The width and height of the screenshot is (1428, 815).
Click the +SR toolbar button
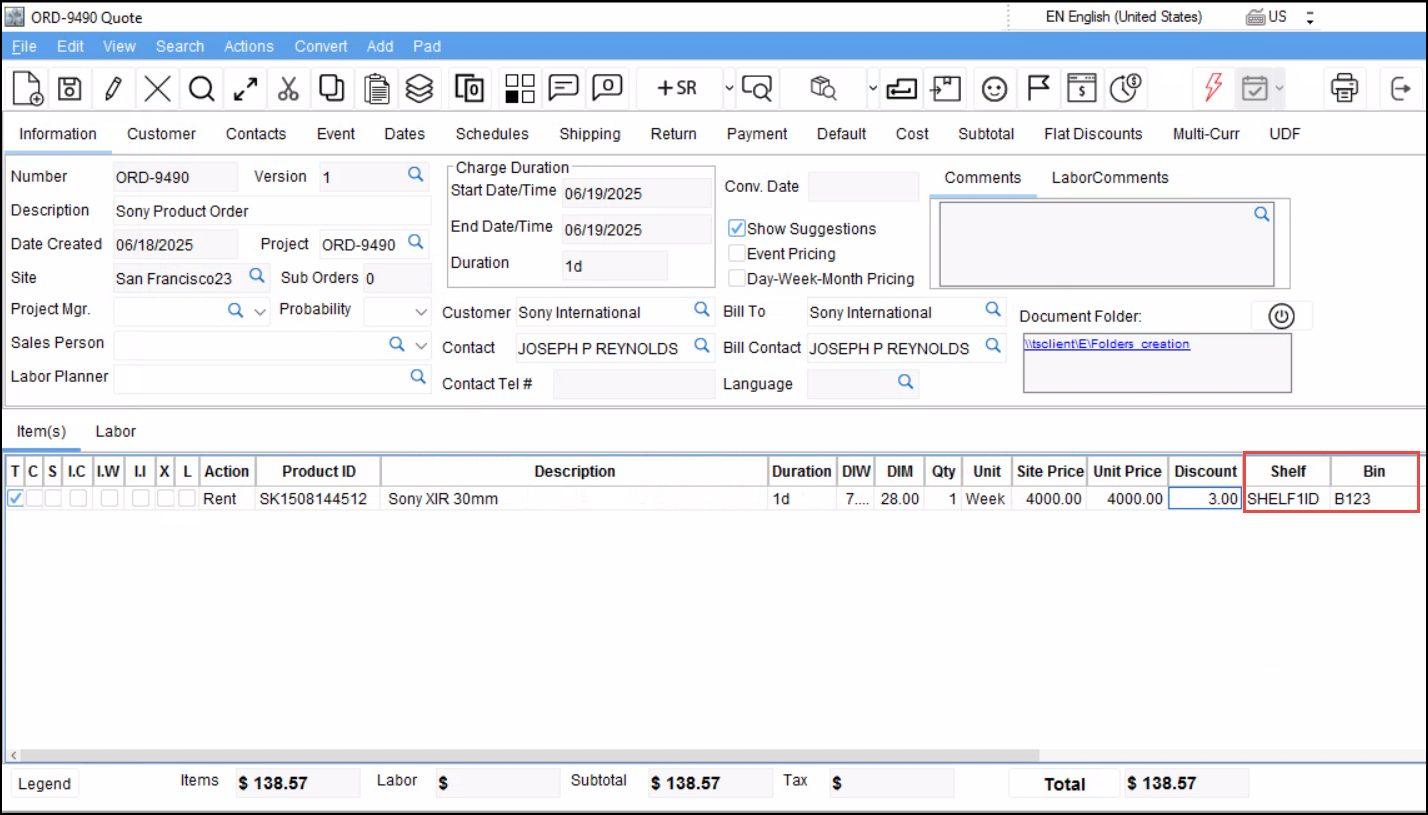[676, 89]
